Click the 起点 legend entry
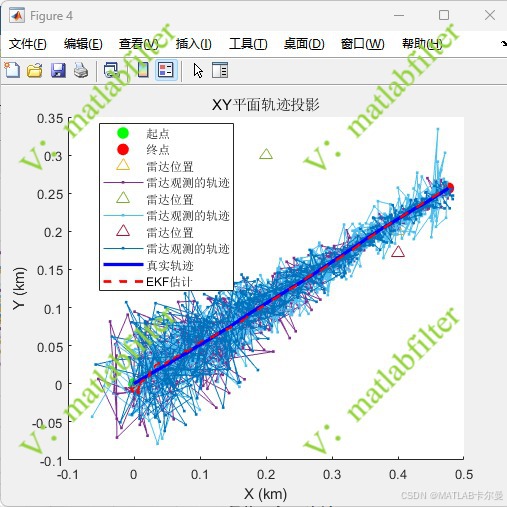This screenshot has width=507, height=507. tap(158, 133)
